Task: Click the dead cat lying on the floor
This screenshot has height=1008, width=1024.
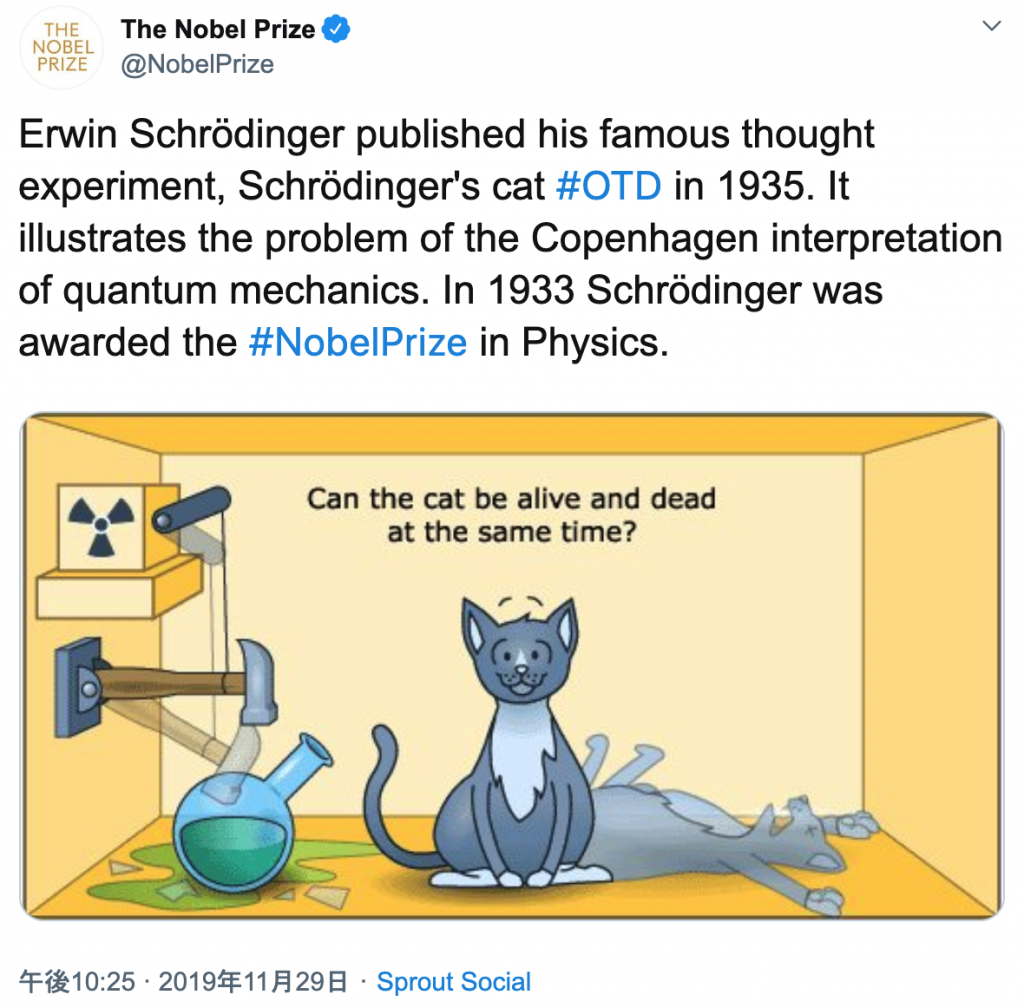Action: (x=720, y=840)
